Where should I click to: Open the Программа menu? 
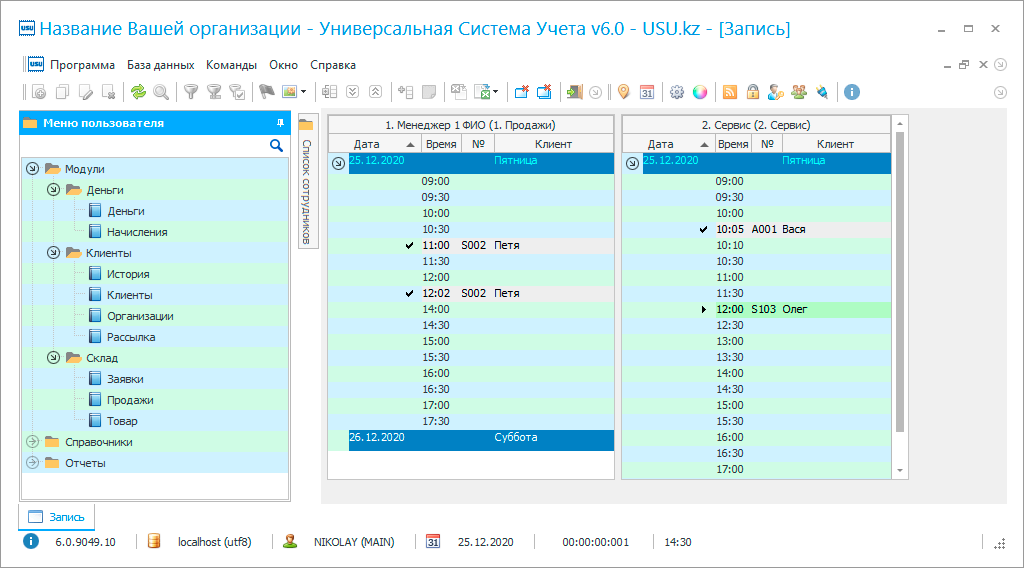(82, 65)
